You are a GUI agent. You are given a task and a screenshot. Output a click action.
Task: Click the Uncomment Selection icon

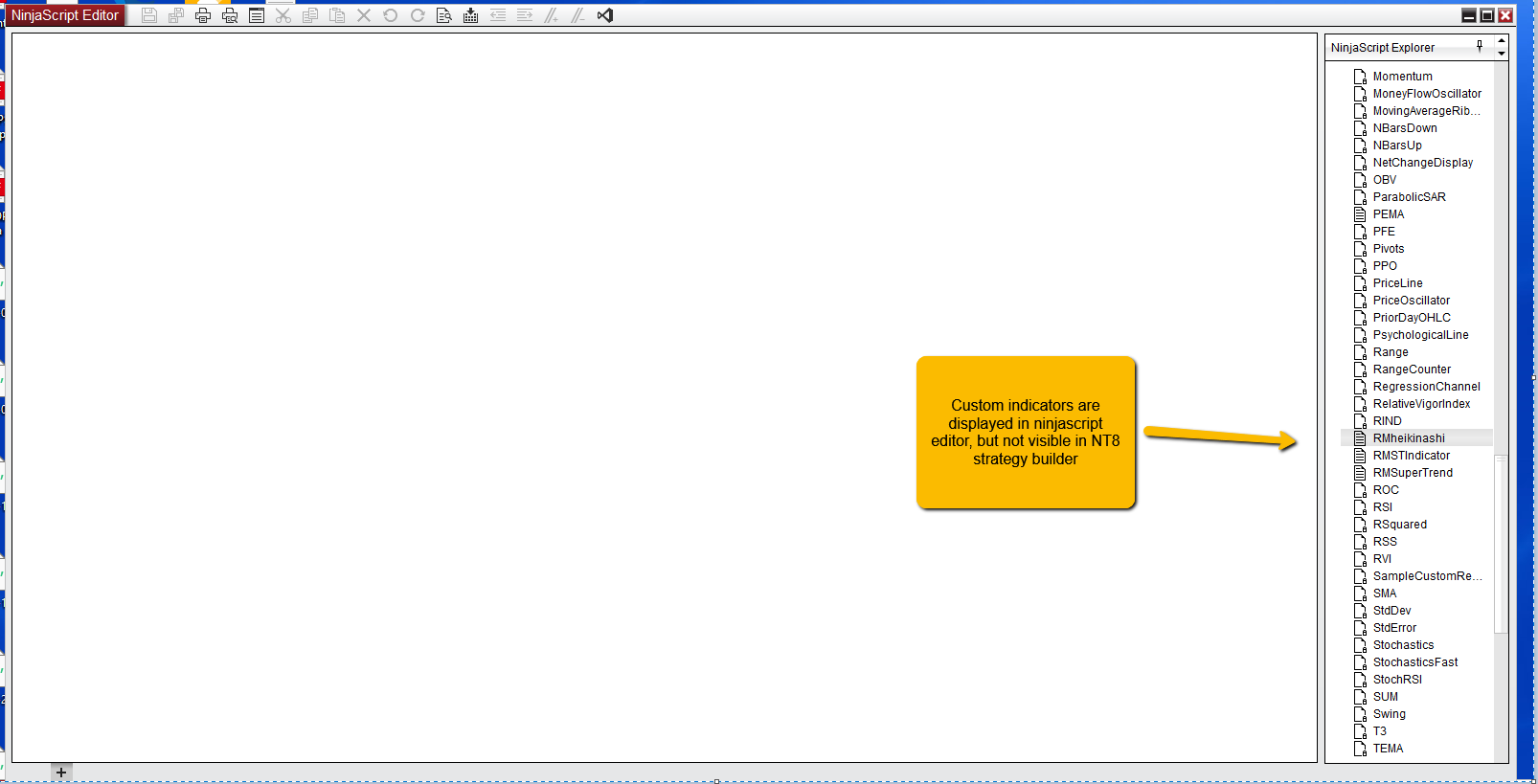click(578, 15)
